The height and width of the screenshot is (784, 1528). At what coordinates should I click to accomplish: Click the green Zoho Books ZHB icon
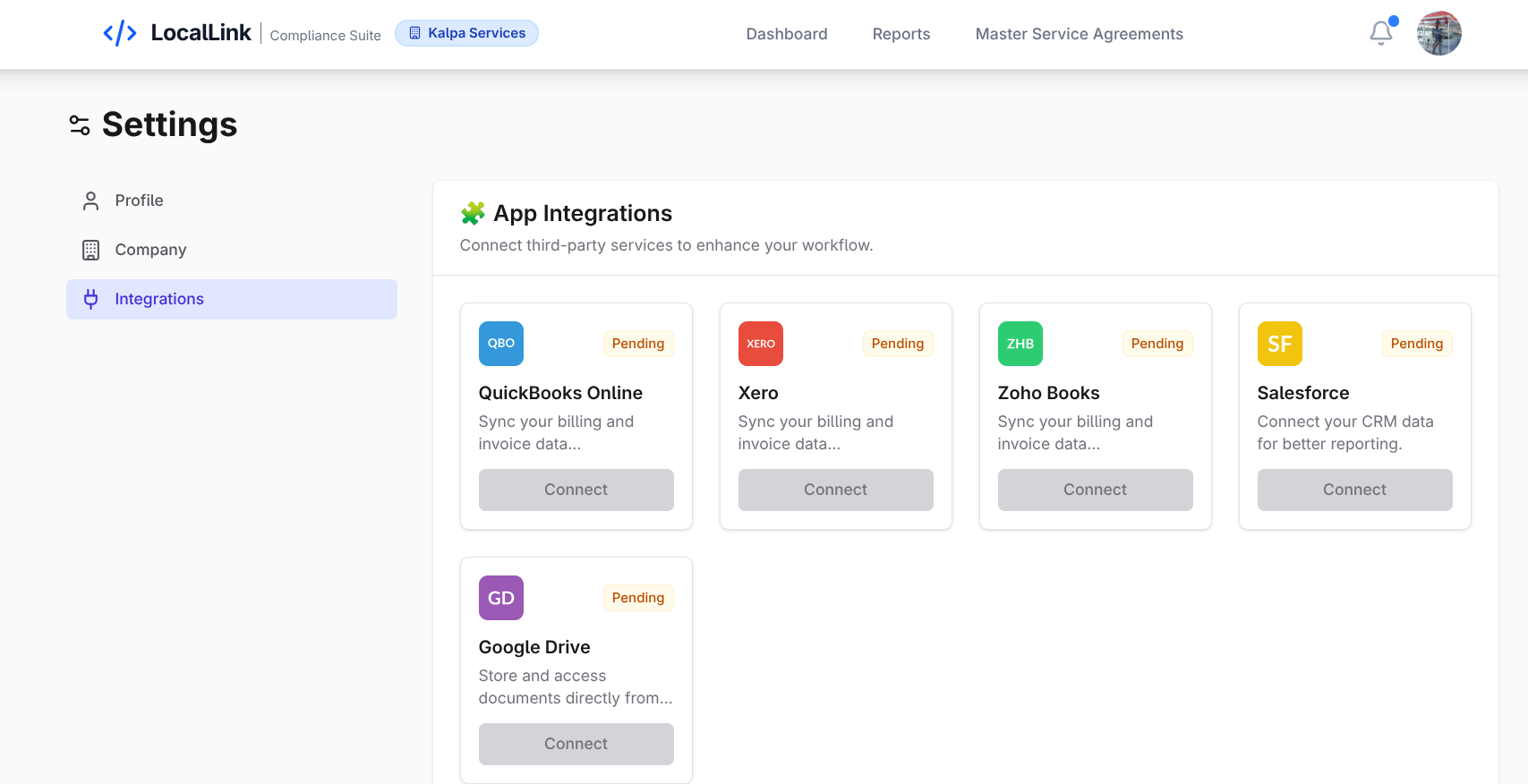[1020, 344]
